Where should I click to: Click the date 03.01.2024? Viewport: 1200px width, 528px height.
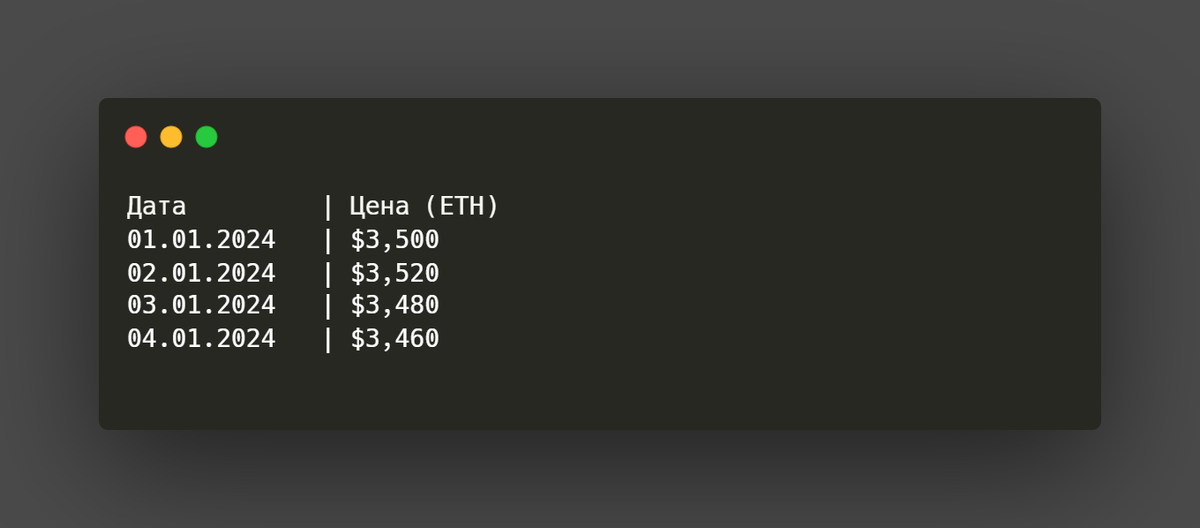click(201, 306)
